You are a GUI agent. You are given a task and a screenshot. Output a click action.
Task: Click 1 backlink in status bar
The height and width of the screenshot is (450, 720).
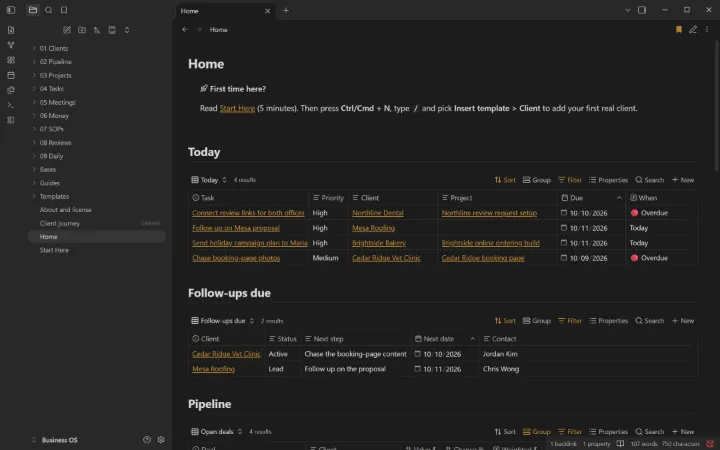point(563,444)
